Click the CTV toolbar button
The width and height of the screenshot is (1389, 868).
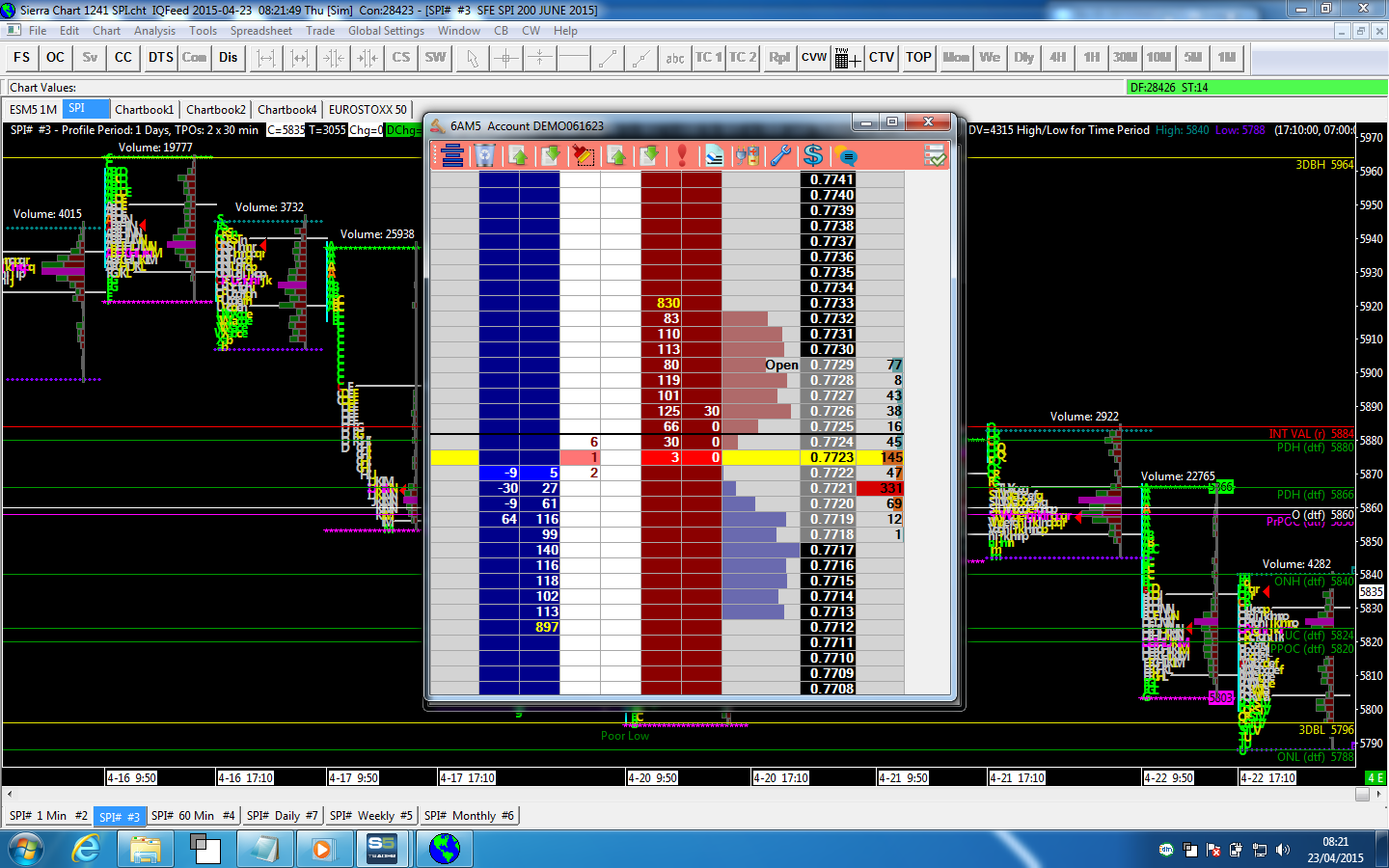(x=882, y=58)
